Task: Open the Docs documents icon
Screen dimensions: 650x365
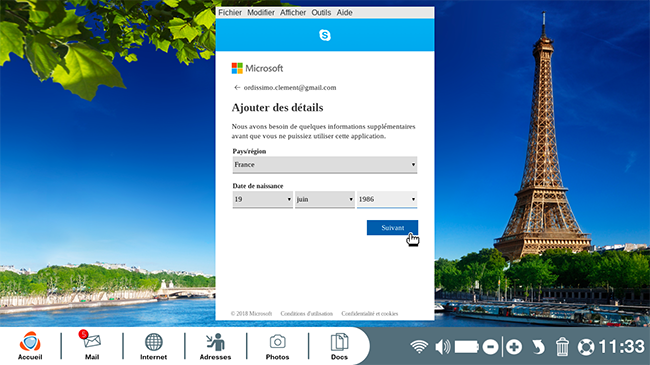Action: [339, 346]
